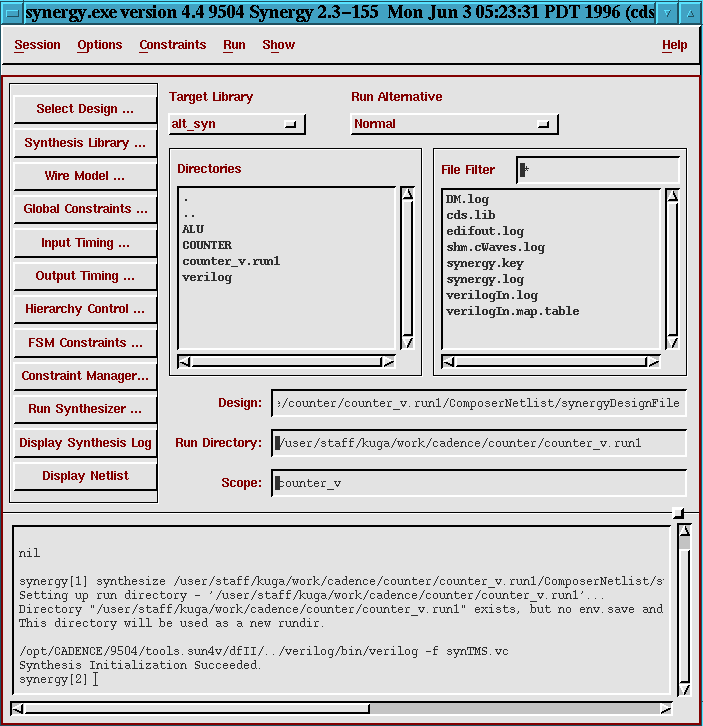The height and width of the screenshot is (726, 703).
Task: Open the Session menu
Action: [x=37, y=45]
